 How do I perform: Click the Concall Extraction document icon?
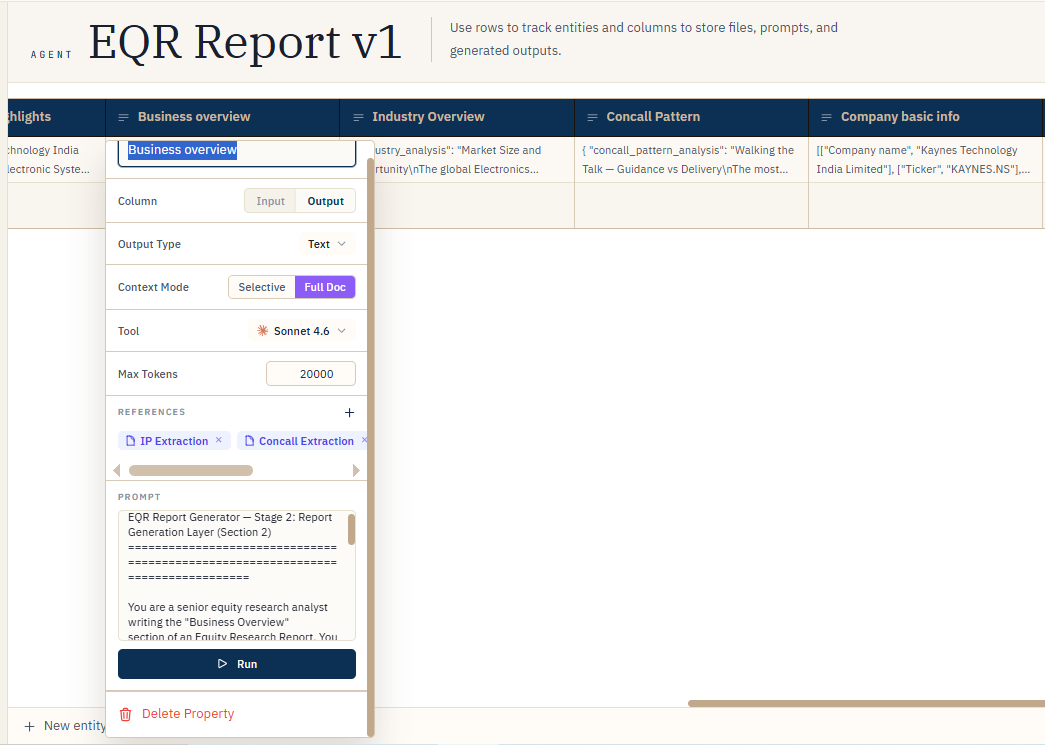coord(249,440)
